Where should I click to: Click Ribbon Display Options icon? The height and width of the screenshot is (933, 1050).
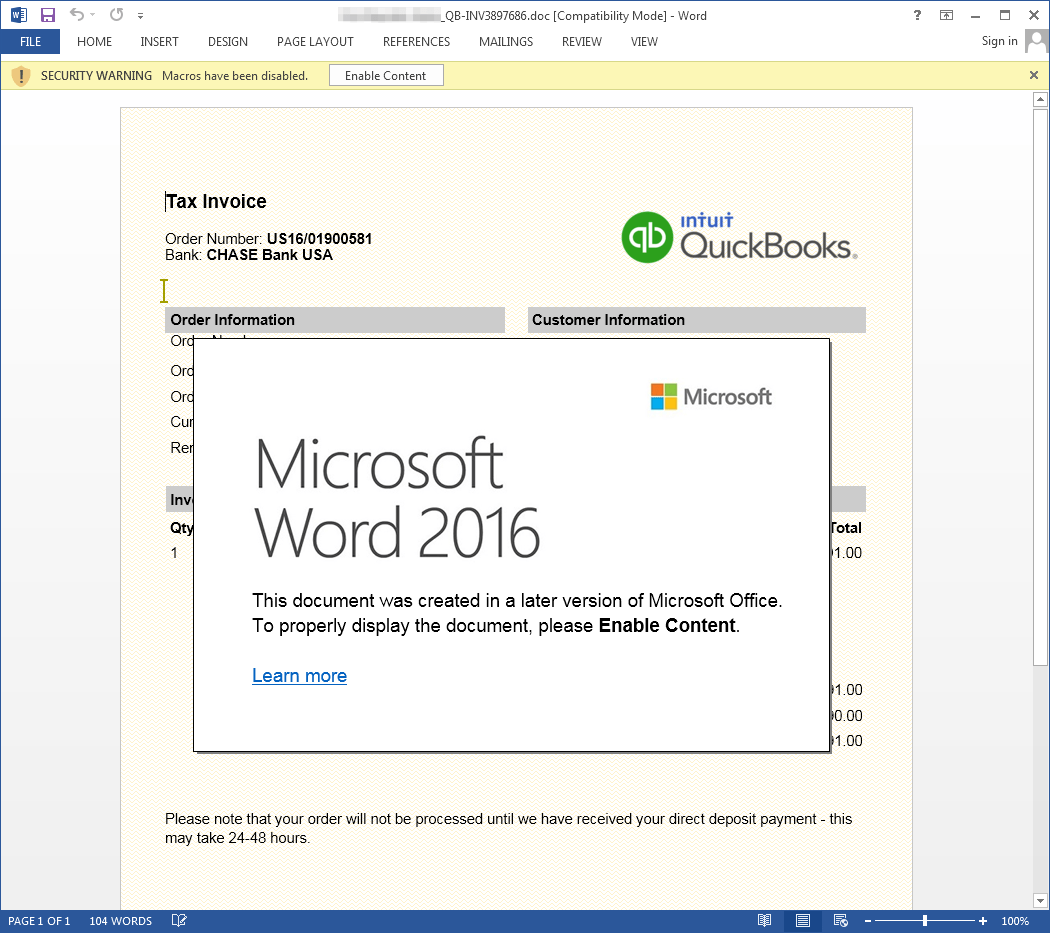coord(946,15)
